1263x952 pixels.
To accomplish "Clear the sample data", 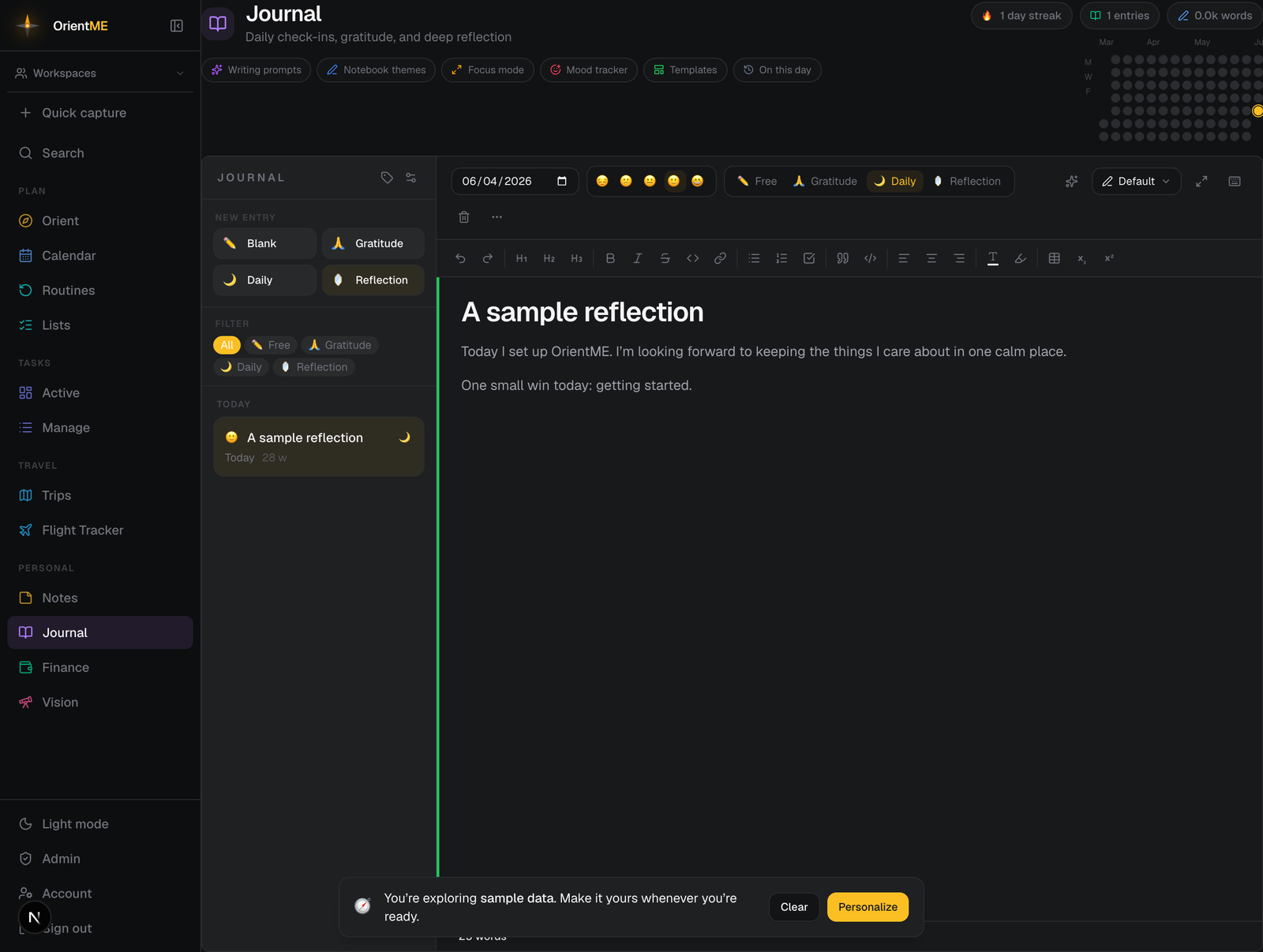I will [794, 907].
